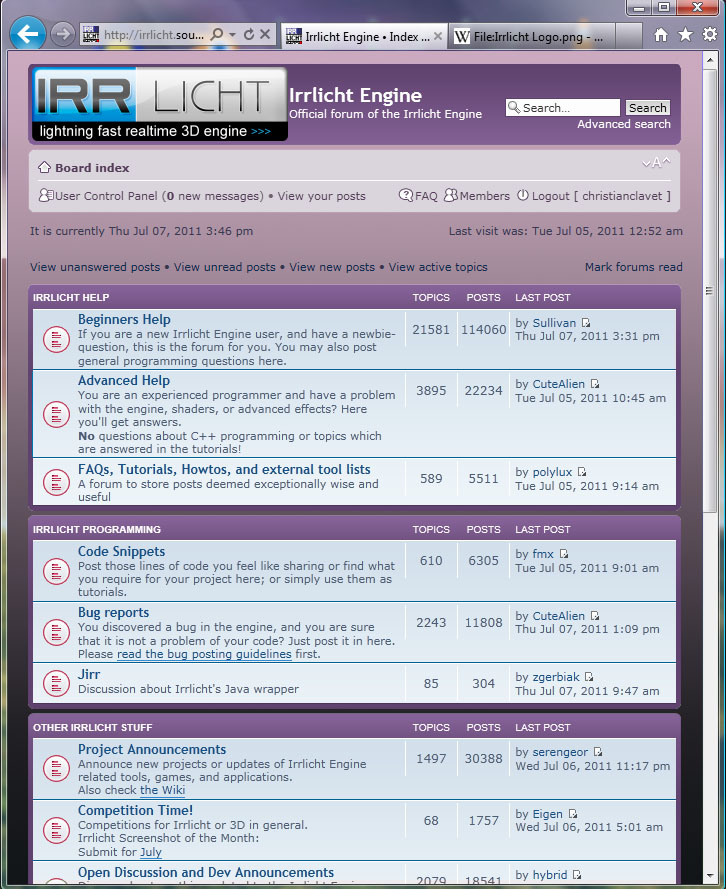
Task: Click the Favorites star icon
Action: (685, 35)
